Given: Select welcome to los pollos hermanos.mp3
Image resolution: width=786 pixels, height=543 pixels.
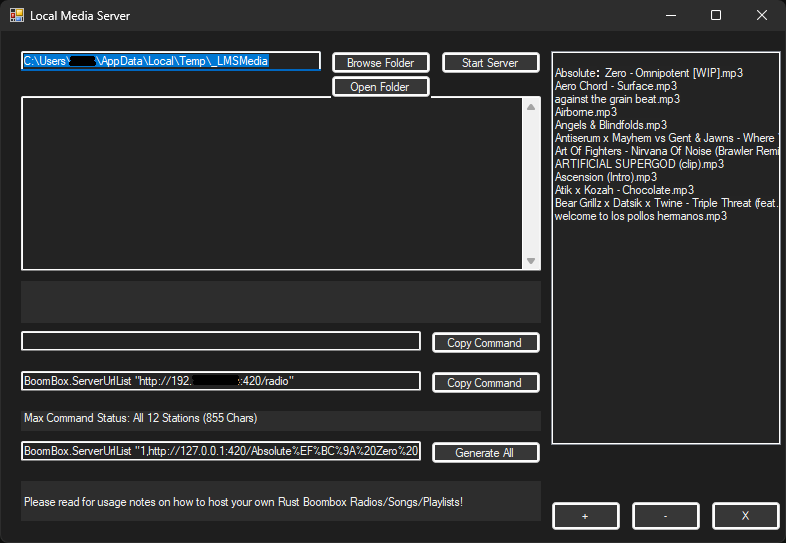Looking at the screenshot, I should click(641, 217).
